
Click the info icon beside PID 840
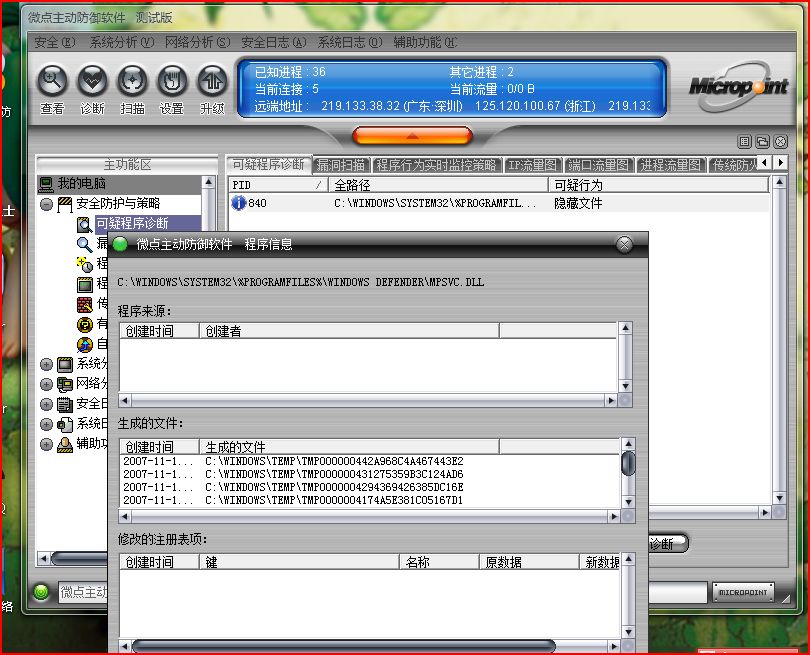(x=238, y=203)
